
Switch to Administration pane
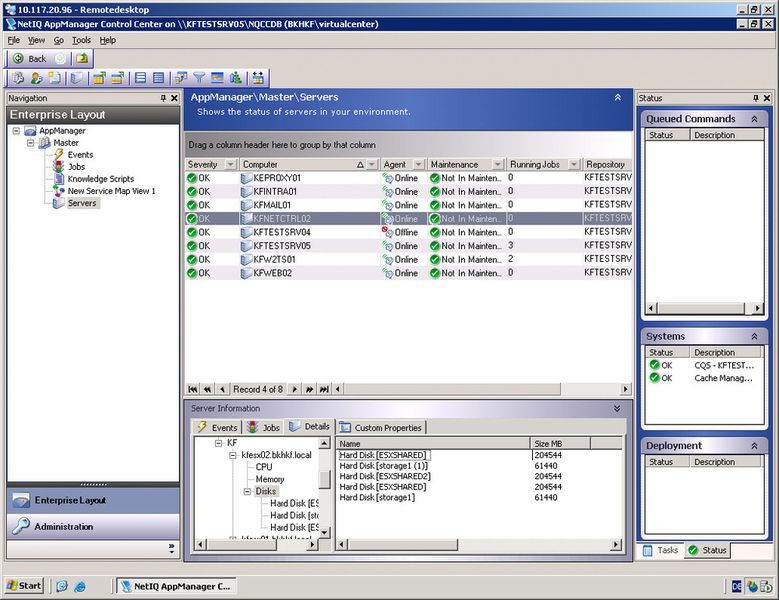coord(93,526)
